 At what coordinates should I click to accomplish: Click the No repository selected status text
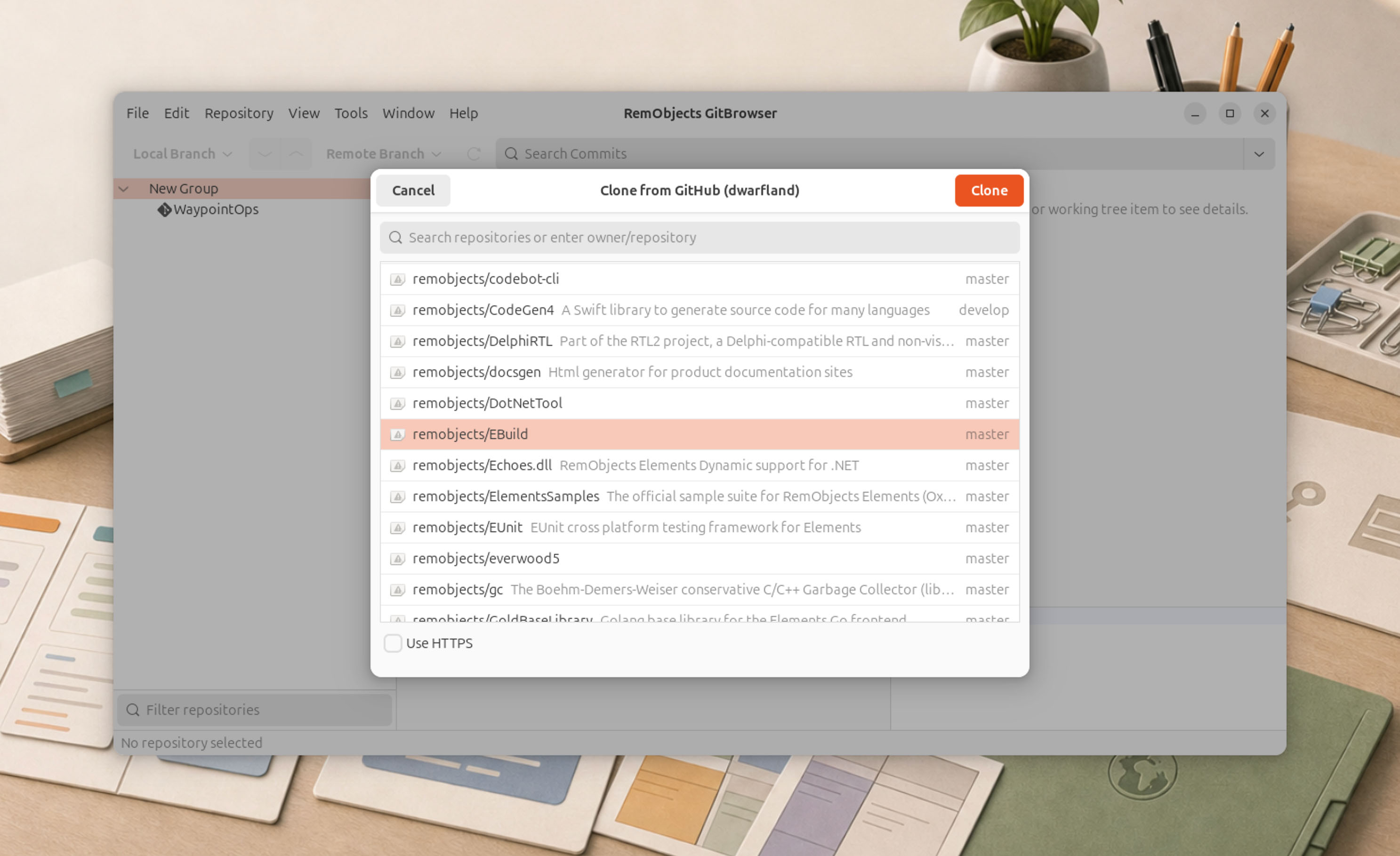[x=192, y=743]
